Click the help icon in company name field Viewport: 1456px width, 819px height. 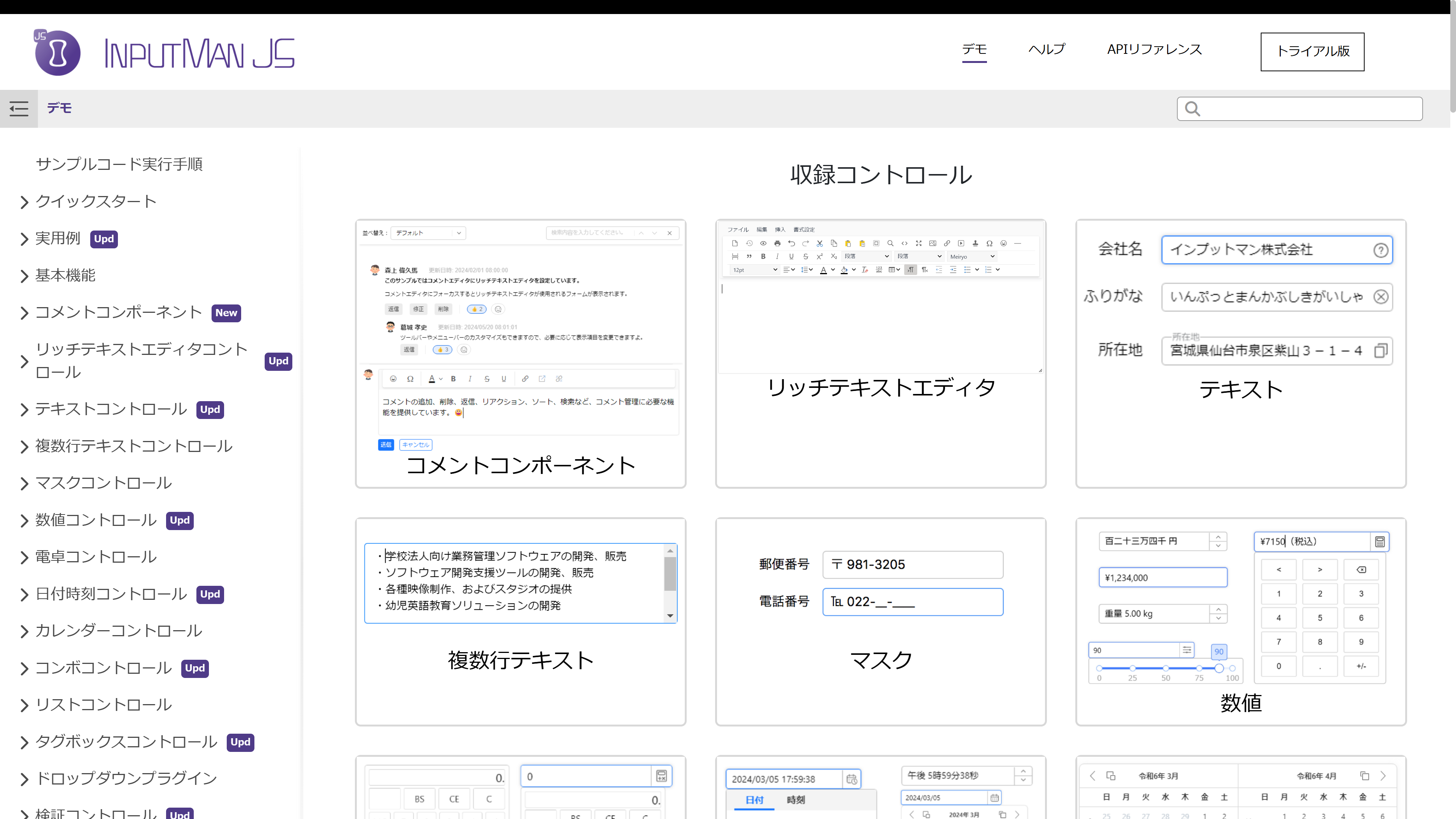1380,250
